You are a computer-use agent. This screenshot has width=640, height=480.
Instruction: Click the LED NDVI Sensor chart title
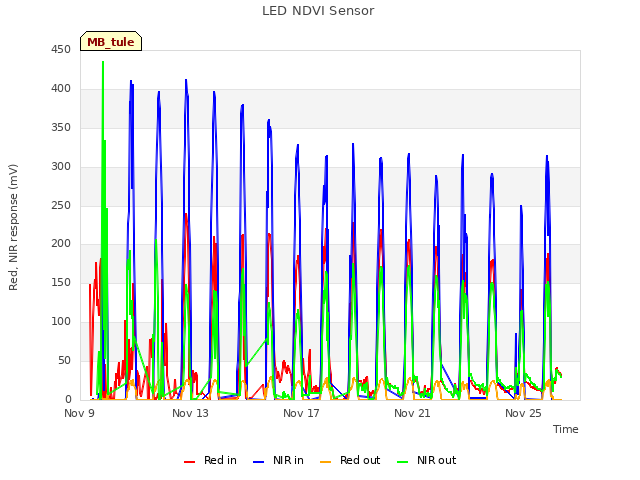click(x=318, y=11)
